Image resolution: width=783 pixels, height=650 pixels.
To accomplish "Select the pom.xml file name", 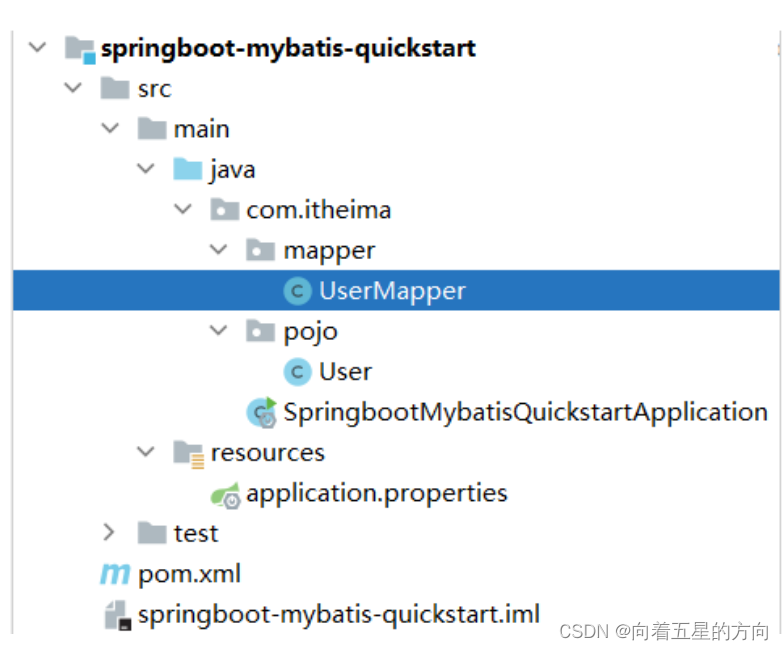I will coord(189,574).
